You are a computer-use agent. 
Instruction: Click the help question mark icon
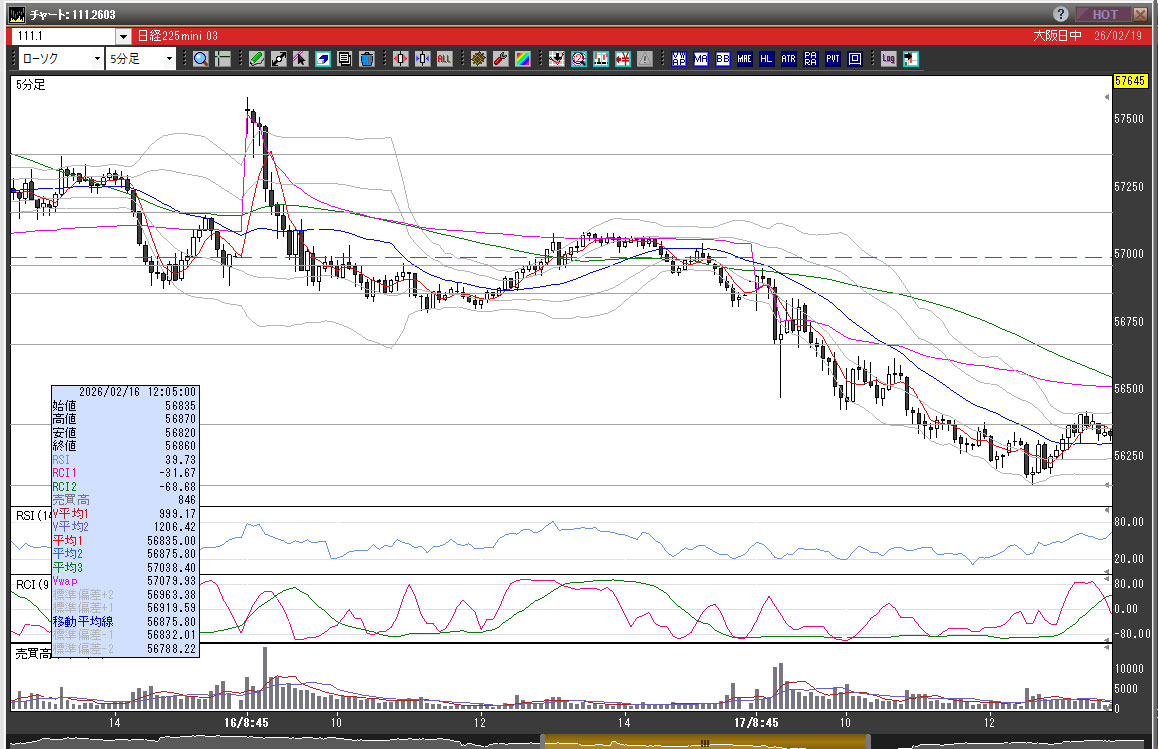click(x=1060, y=14)
